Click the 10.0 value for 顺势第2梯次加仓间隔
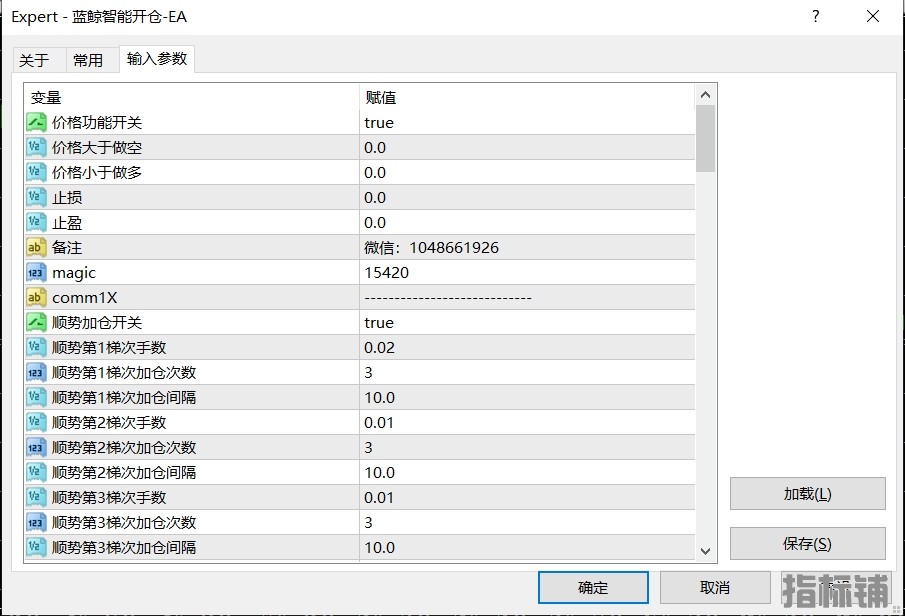Screen dimensions: 905x616 tap(527, 472)
